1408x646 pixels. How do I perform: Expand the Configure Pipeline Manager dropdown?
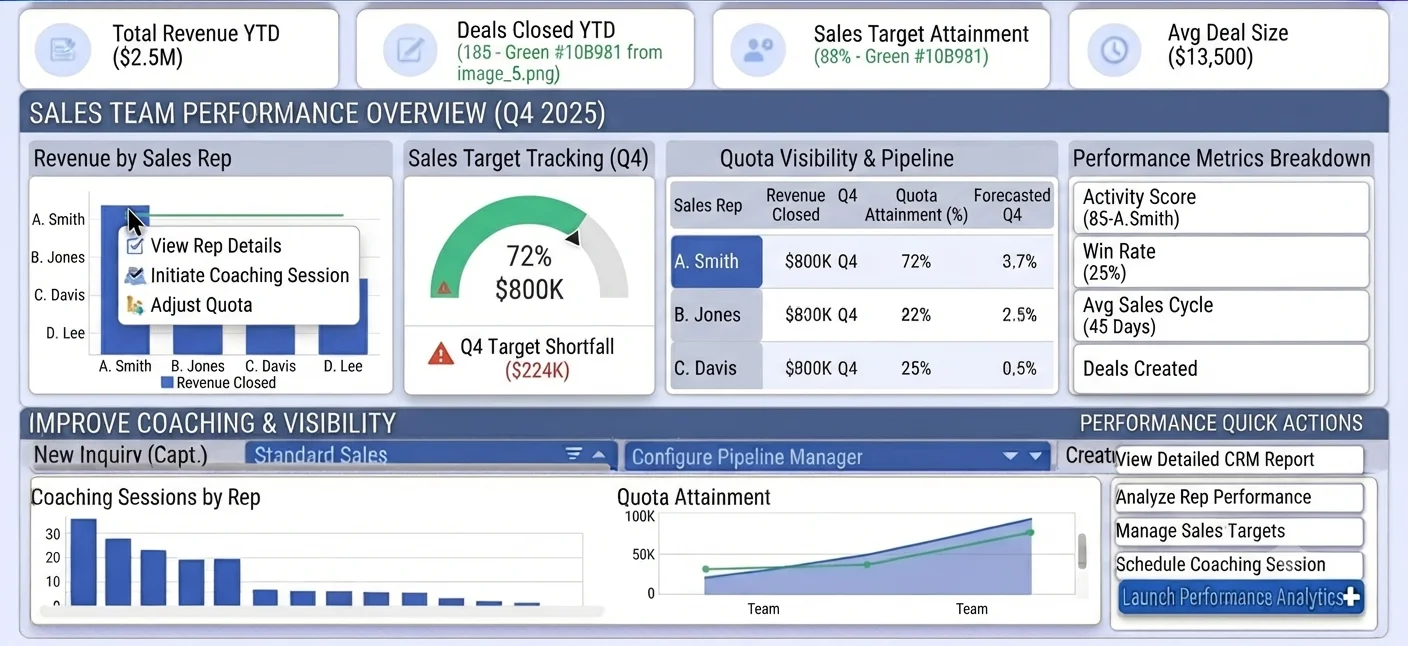pyautogui.click(x=837, y=457)
